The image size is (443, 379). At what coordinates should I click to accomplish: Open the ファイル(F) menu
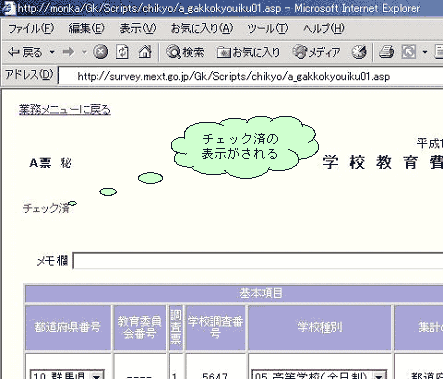(x=31, y=29)
